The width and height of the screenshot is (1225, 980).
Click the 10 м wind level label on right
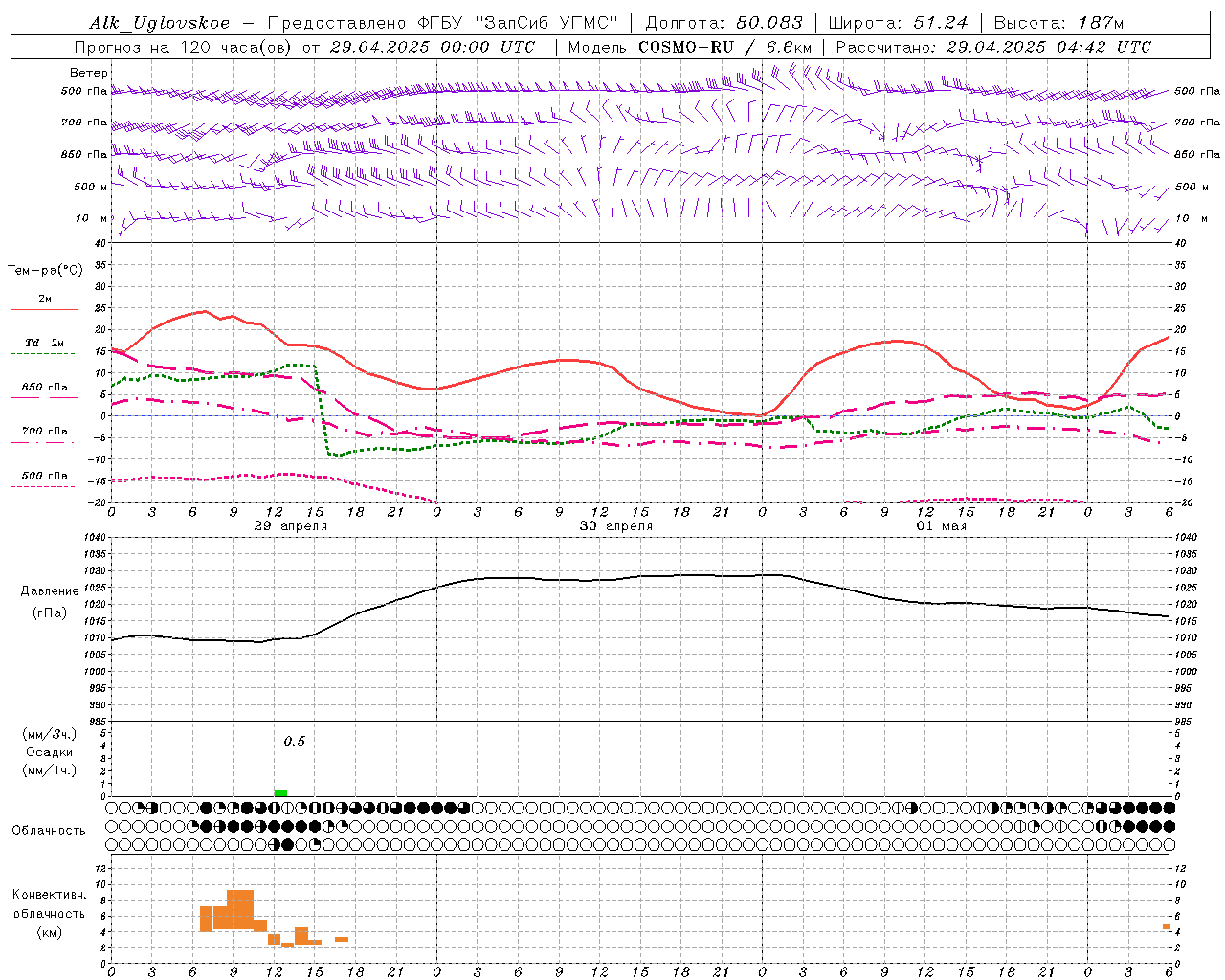[x=1191, y=218]
